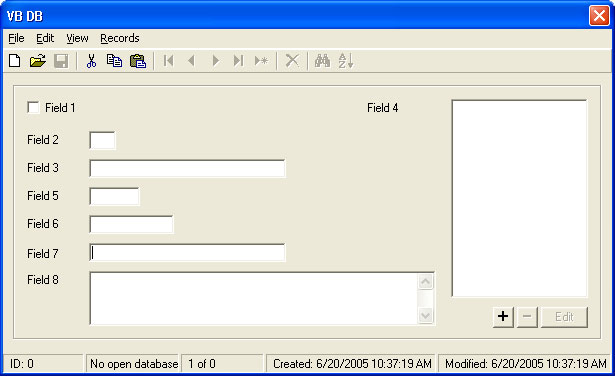615x376 pixels.
Task: Click the next record arrow
Action: pyautogui.click(x=215, y=61)
